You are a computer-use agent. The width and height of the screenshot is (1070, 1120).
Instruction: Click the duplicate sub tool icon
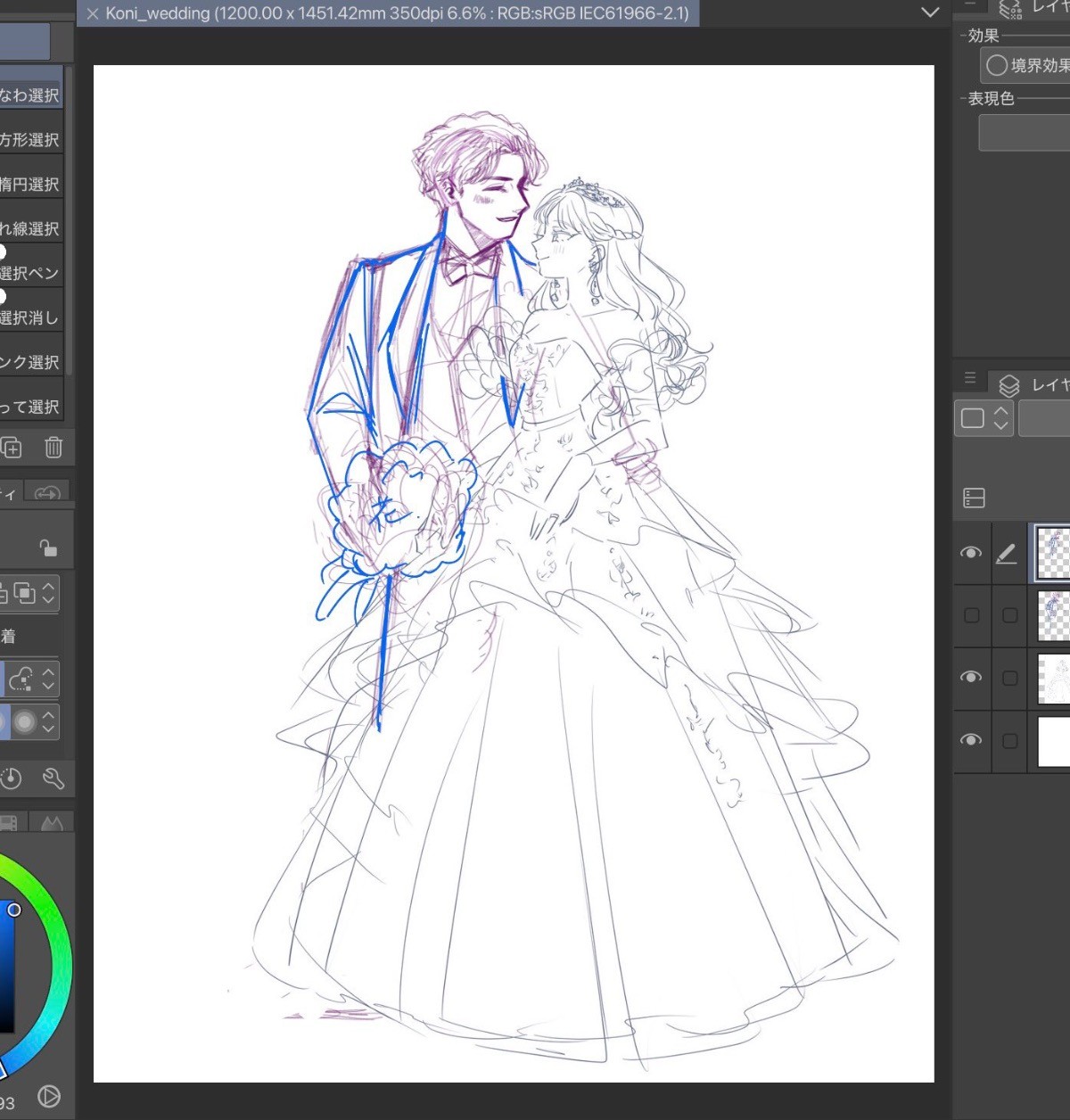(11, 448)
